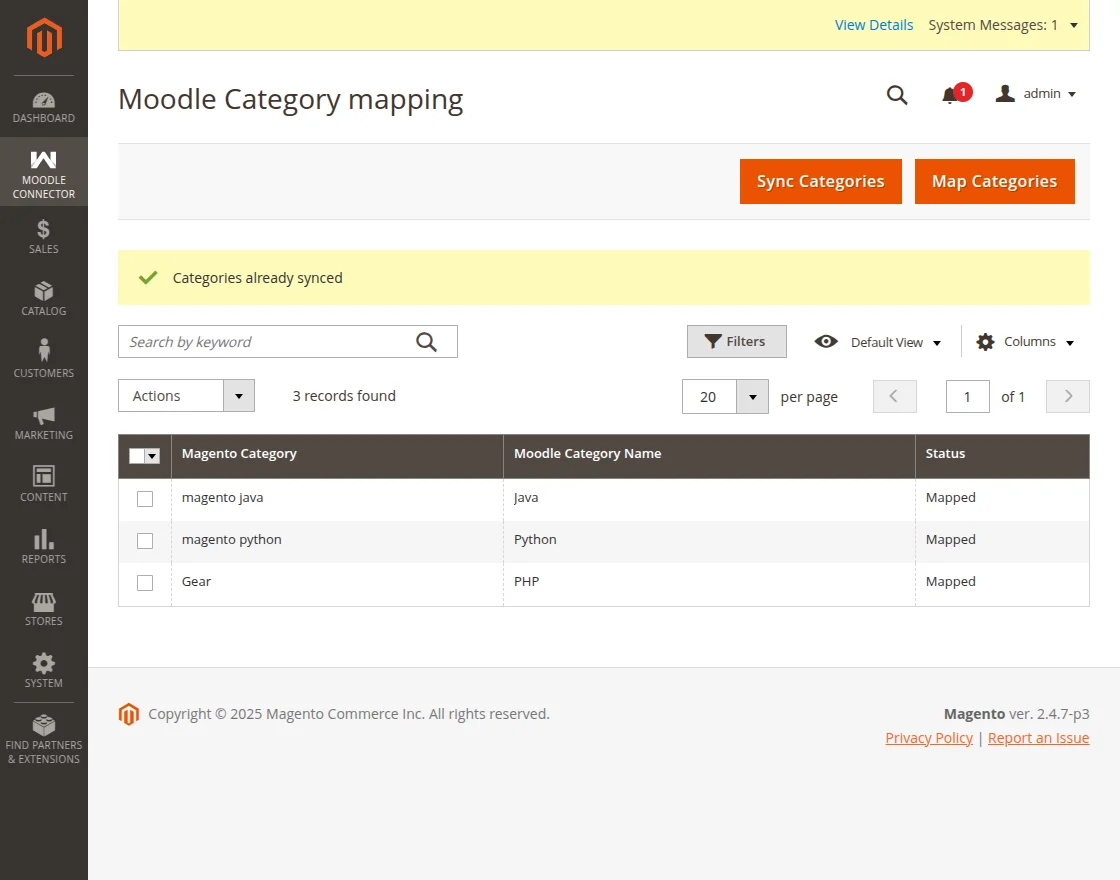Open the Default View bookmark dropdown
The height and width of the screenshot is (880, 1120).
(x=878, y=342)
